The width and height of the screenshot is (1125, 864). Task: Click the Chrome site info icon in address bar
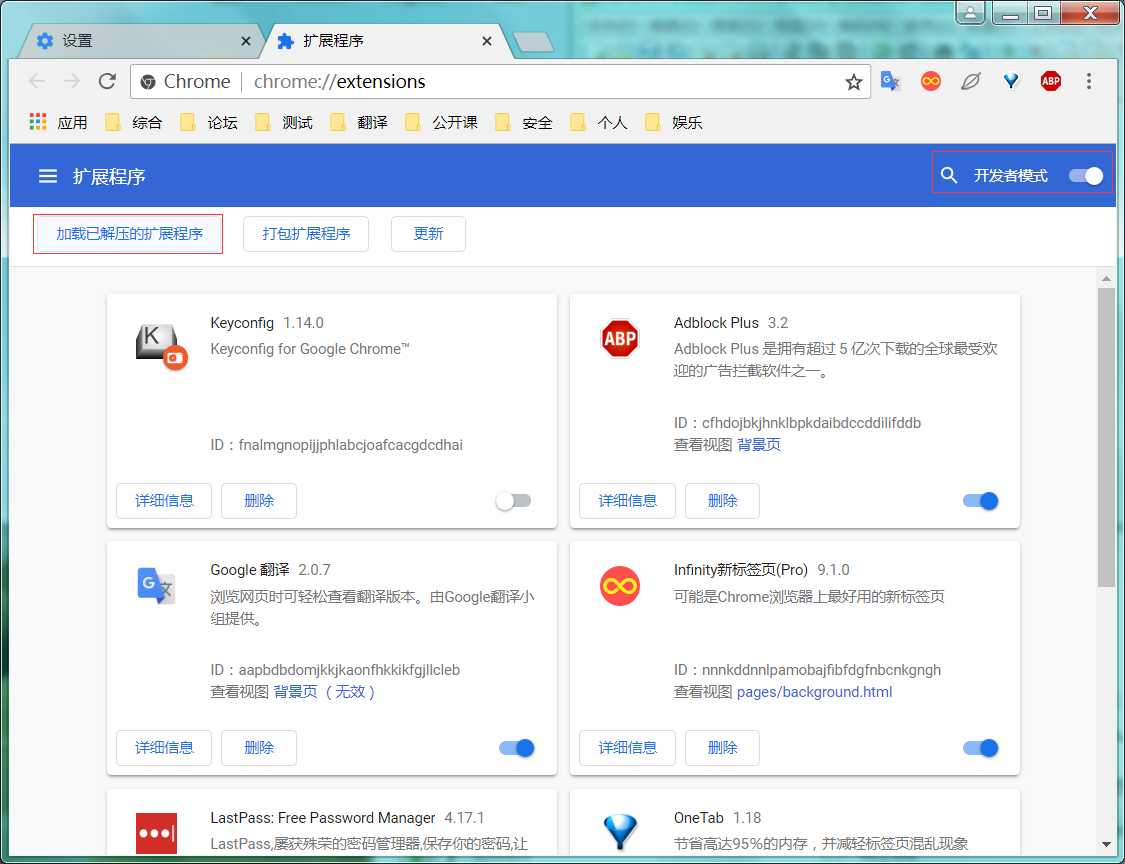tap(148, 82)
